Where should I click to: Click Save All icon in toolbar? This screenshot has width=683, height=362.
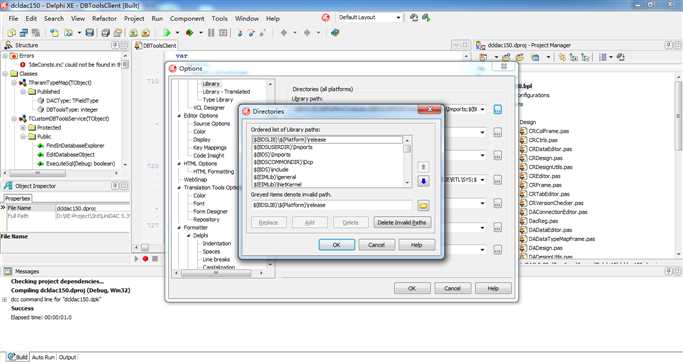coord(105,33)
